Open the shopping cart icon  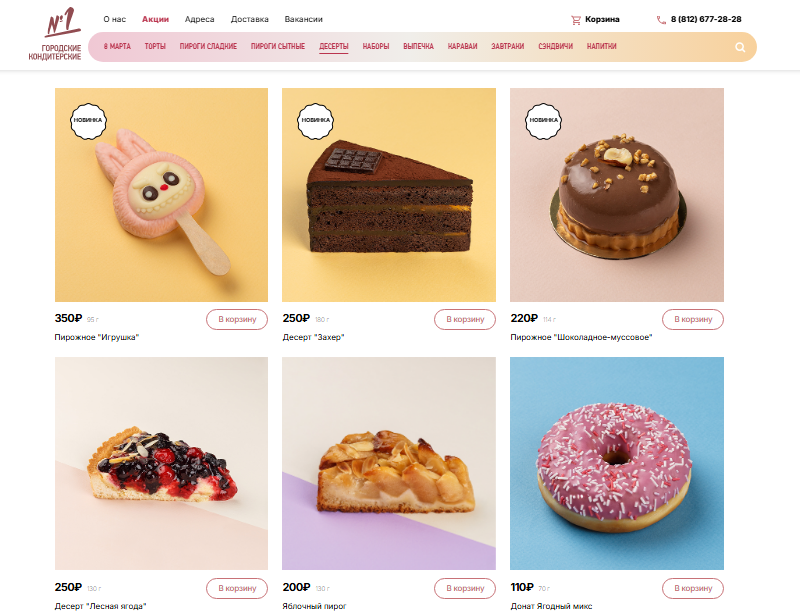pos(576,20)
